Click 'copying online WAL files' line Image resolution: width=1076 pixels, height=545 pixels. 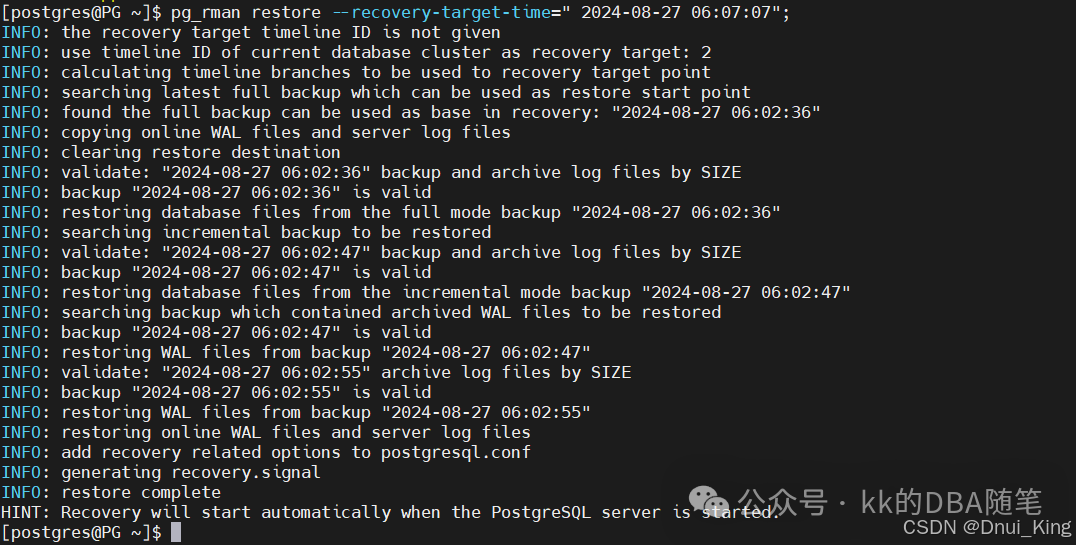click(256, 132)
